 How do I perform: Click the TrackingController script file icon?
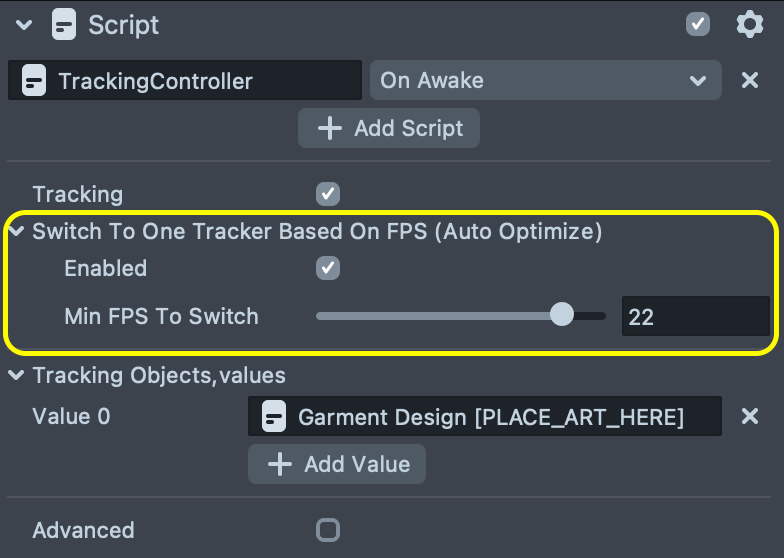tap(34, 81)
